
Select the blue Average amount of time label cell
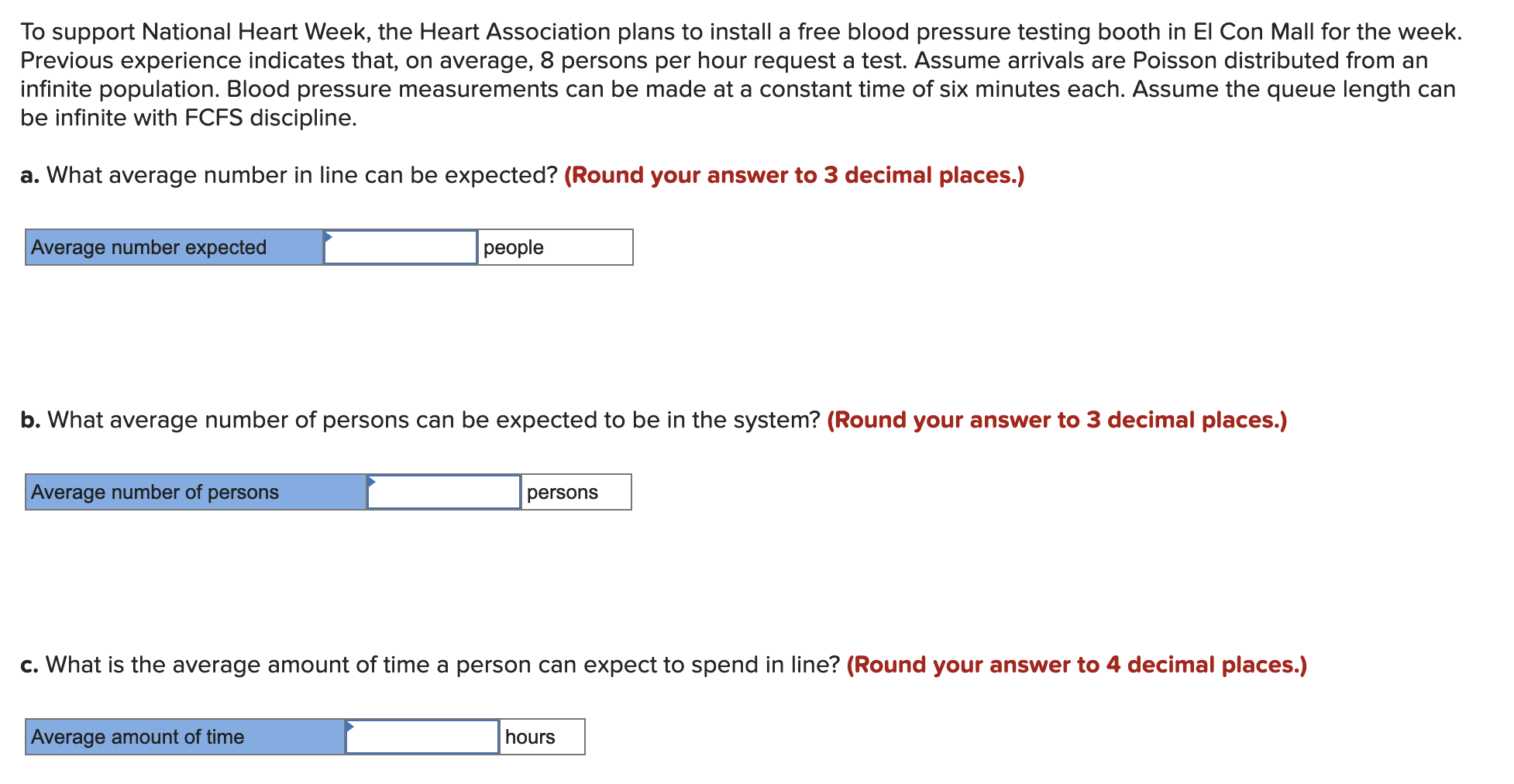tap(182, 737)
